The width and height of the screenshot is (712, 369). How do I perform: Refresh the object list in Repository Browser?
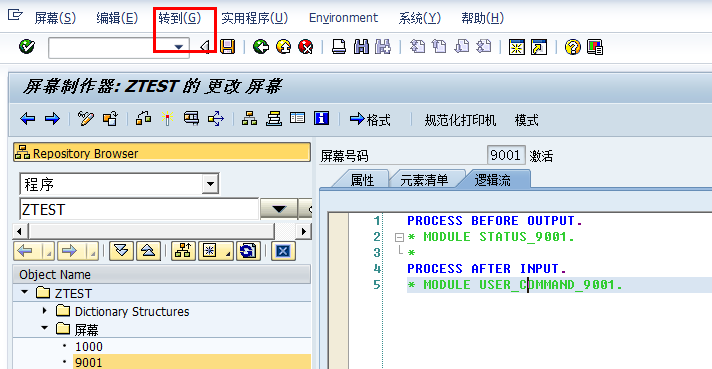coord(247,251)
